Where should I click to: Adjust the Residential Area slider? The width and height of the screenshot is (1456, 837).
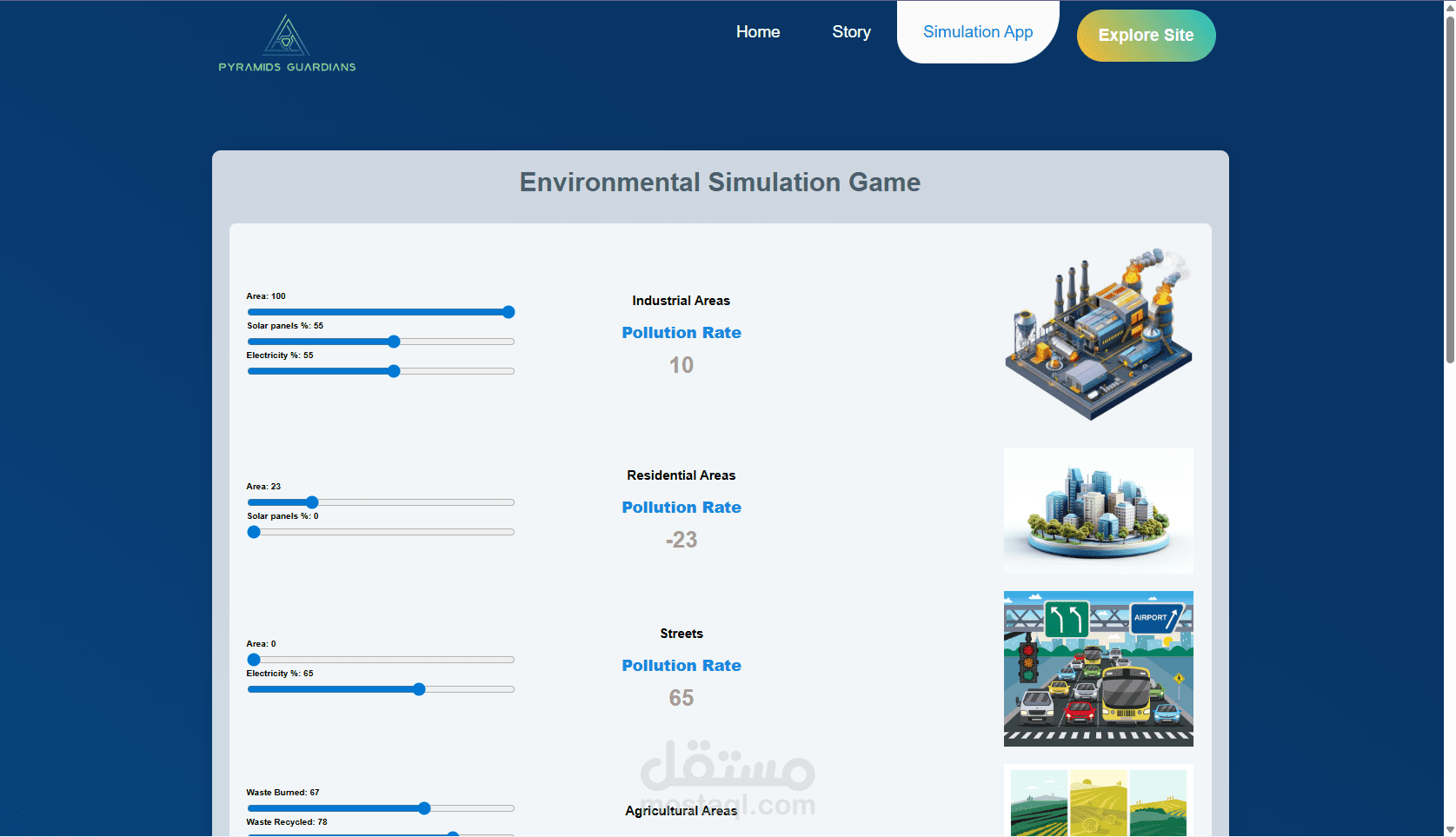[381, 502]
